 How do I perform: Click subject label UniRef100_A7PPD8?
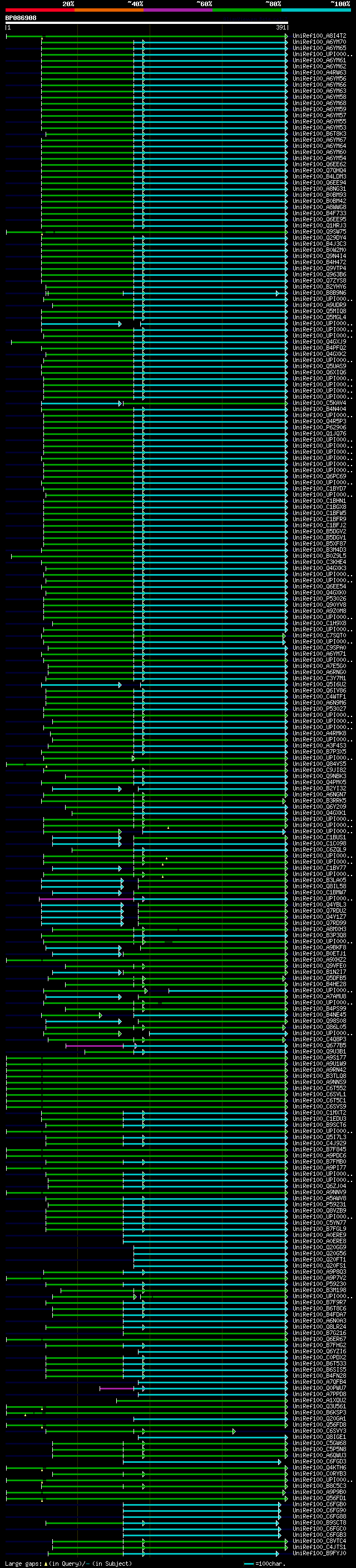319,1394
